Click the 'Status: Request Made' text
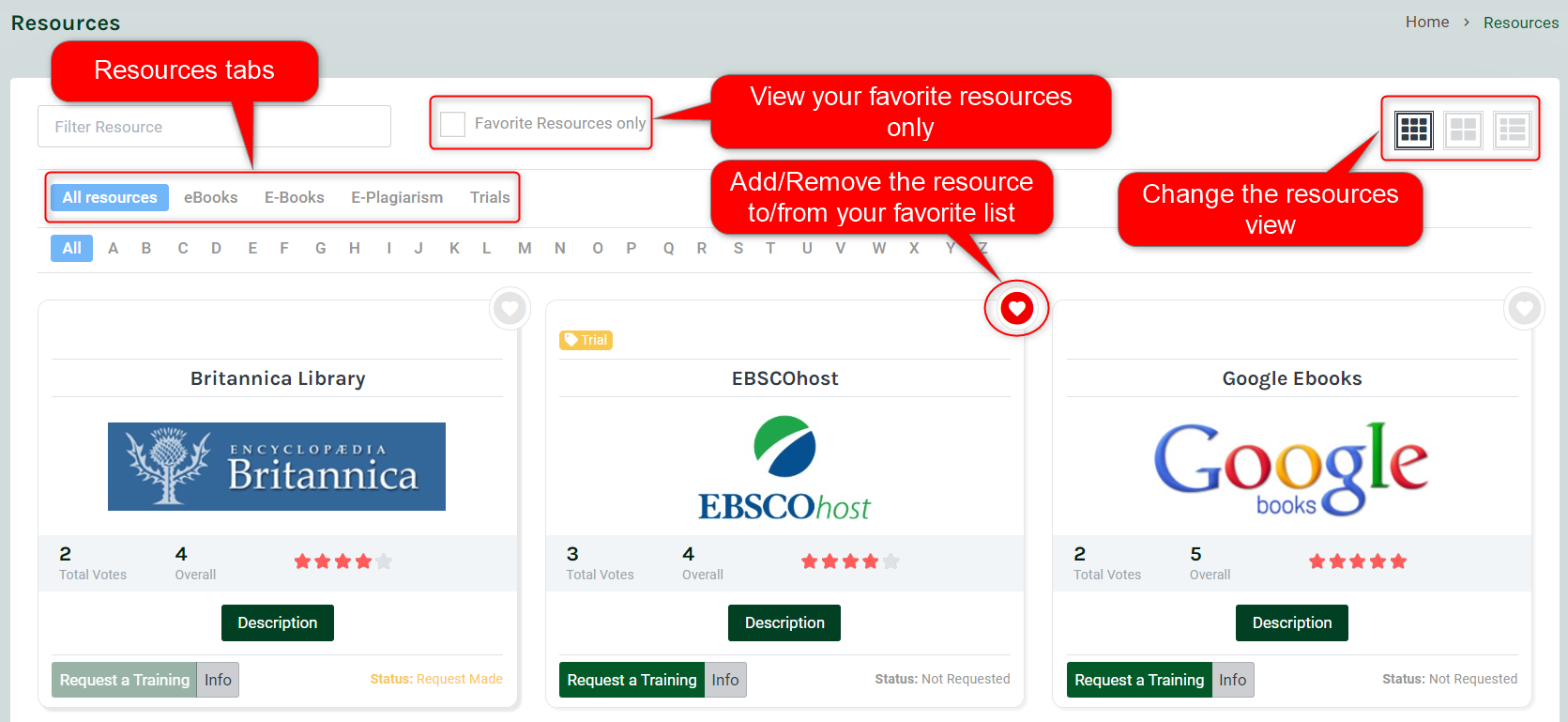 click(436, 679)
